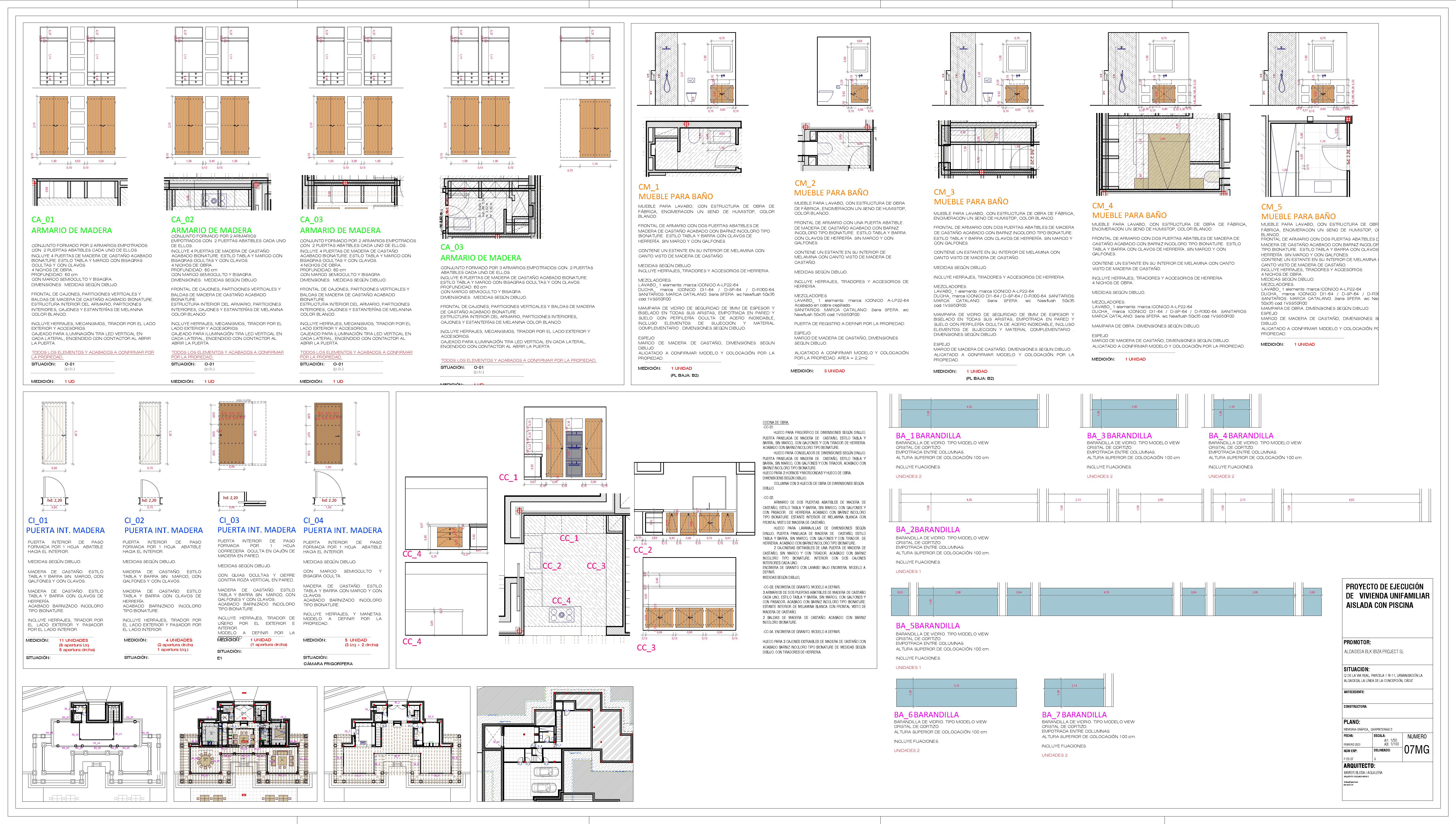Viewport: 1456px width, 824px height.
Task: Click MEMORIA GRÁFICA_ CARPINTERIAS 2 plan name
Action: pyautogui.click(x=1368, y=730)
